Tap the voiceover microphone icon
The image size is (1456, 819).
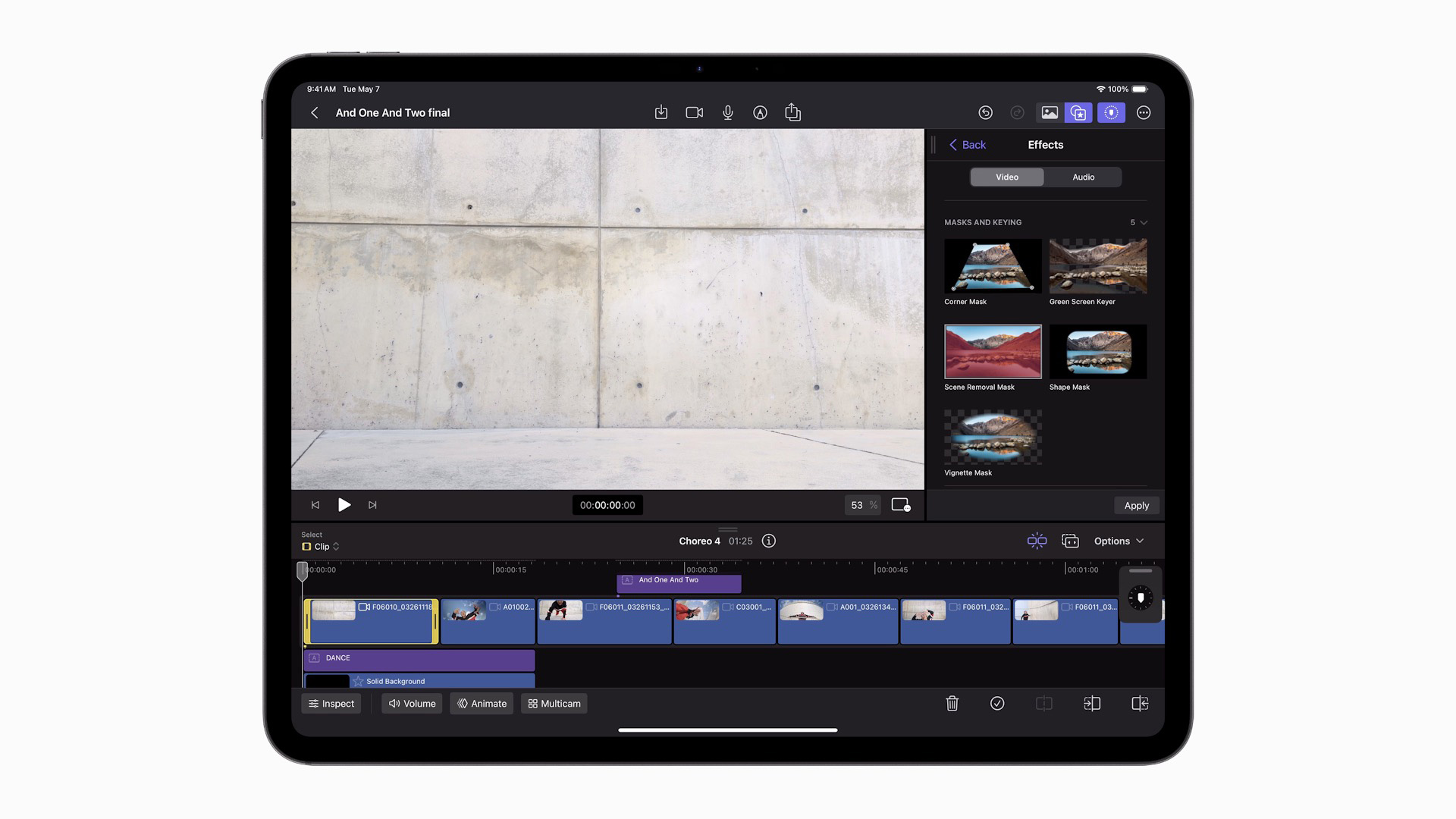(x=727, y=112)
